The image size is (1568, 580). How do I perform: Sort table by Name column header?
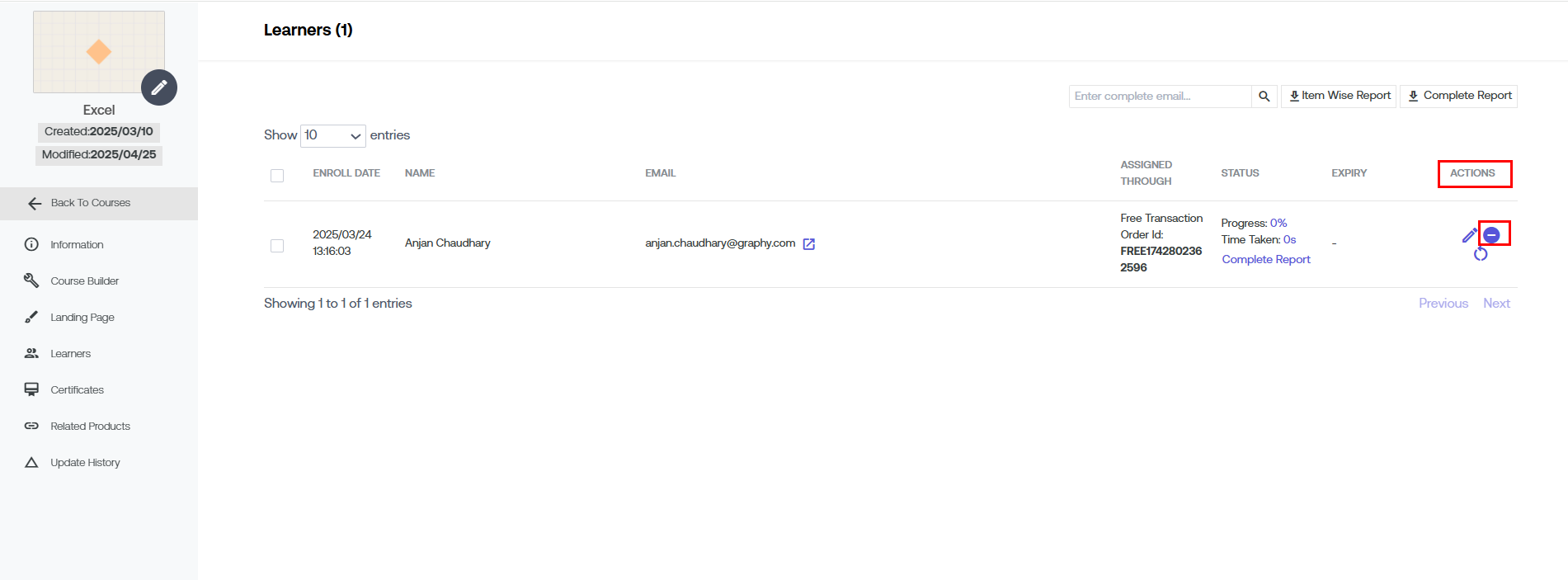(x=419, y=173)
